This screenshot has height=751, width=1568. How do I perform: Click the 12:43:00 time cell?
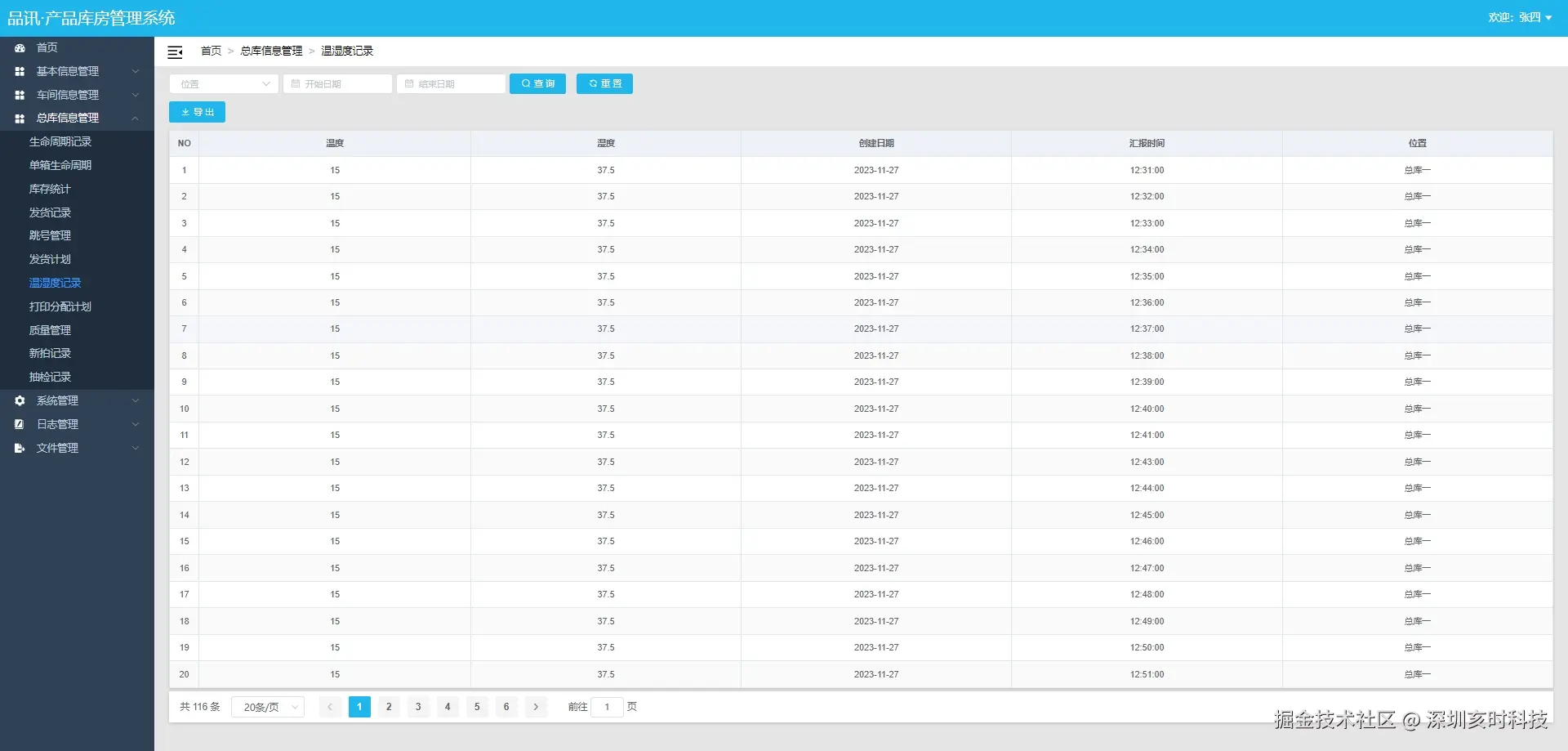(x=1147, y=463)
